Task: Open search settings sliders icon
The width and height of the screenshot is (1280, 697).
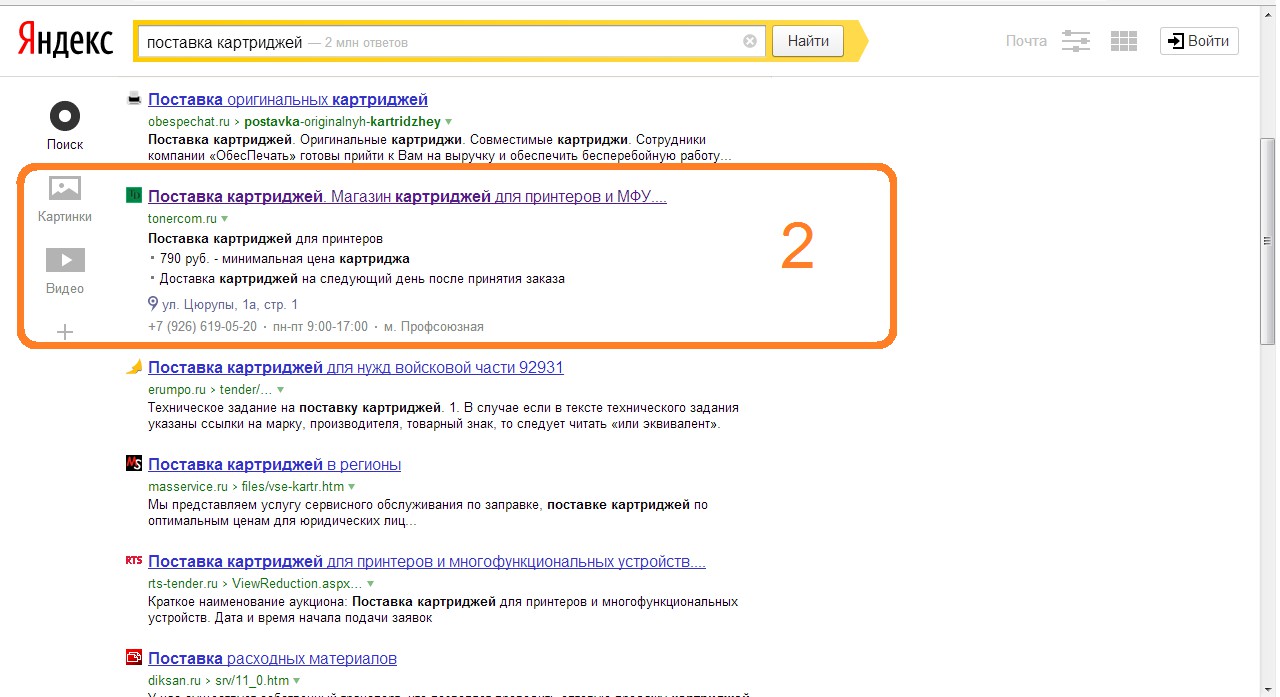Action: (x=1076, y=41)
